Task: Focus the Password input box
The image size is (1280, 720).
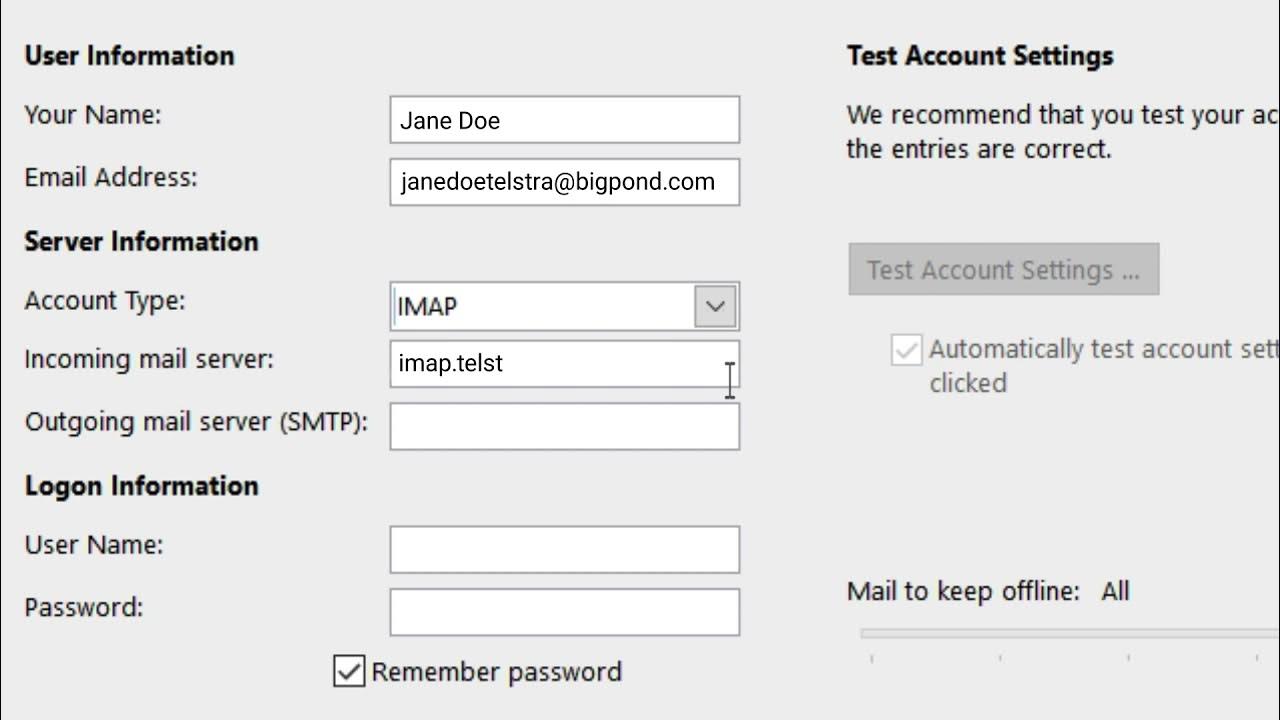Action: coord(564,612)
